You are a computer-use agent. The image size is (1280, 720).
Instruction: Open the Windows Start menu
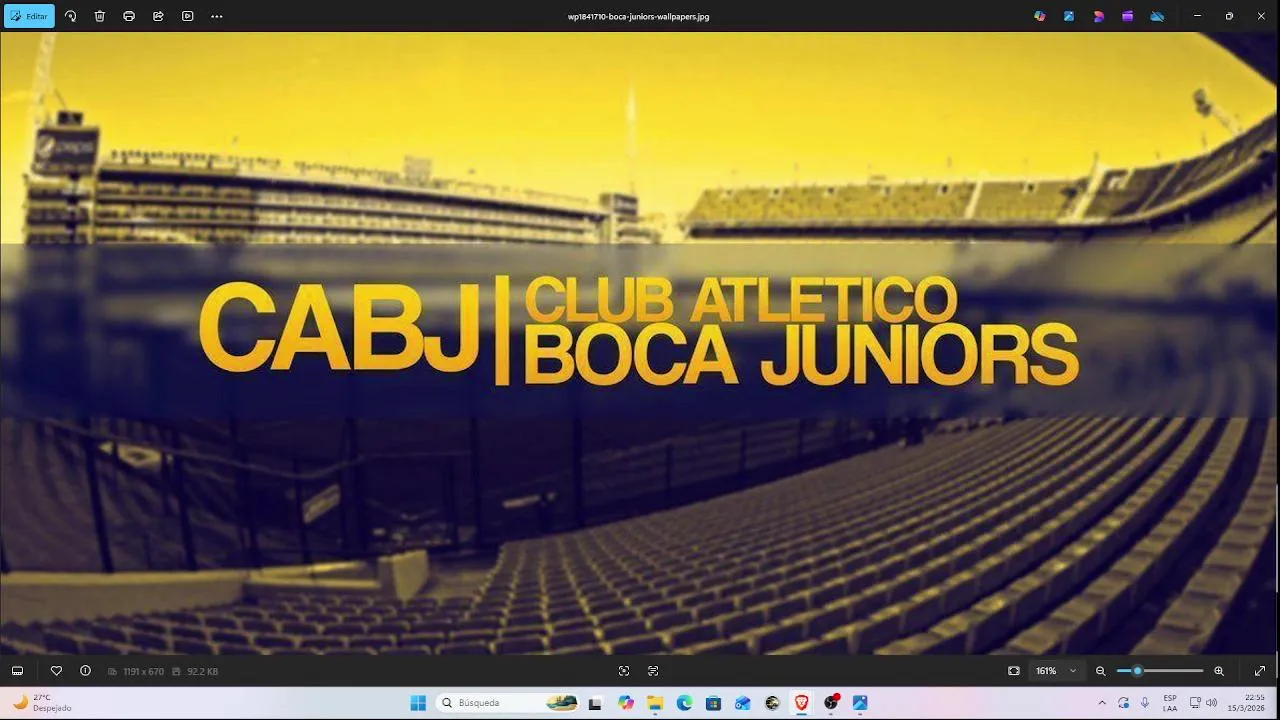pyautogui.click(x=418, y=703)
